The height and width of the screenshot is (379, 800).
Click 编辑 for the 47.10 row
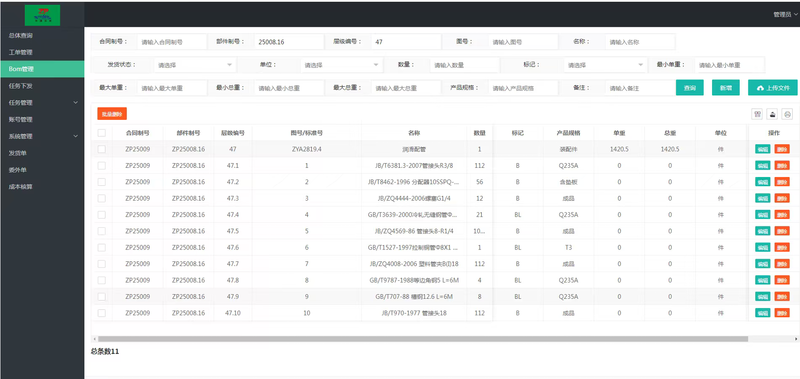tap(763, 313)
